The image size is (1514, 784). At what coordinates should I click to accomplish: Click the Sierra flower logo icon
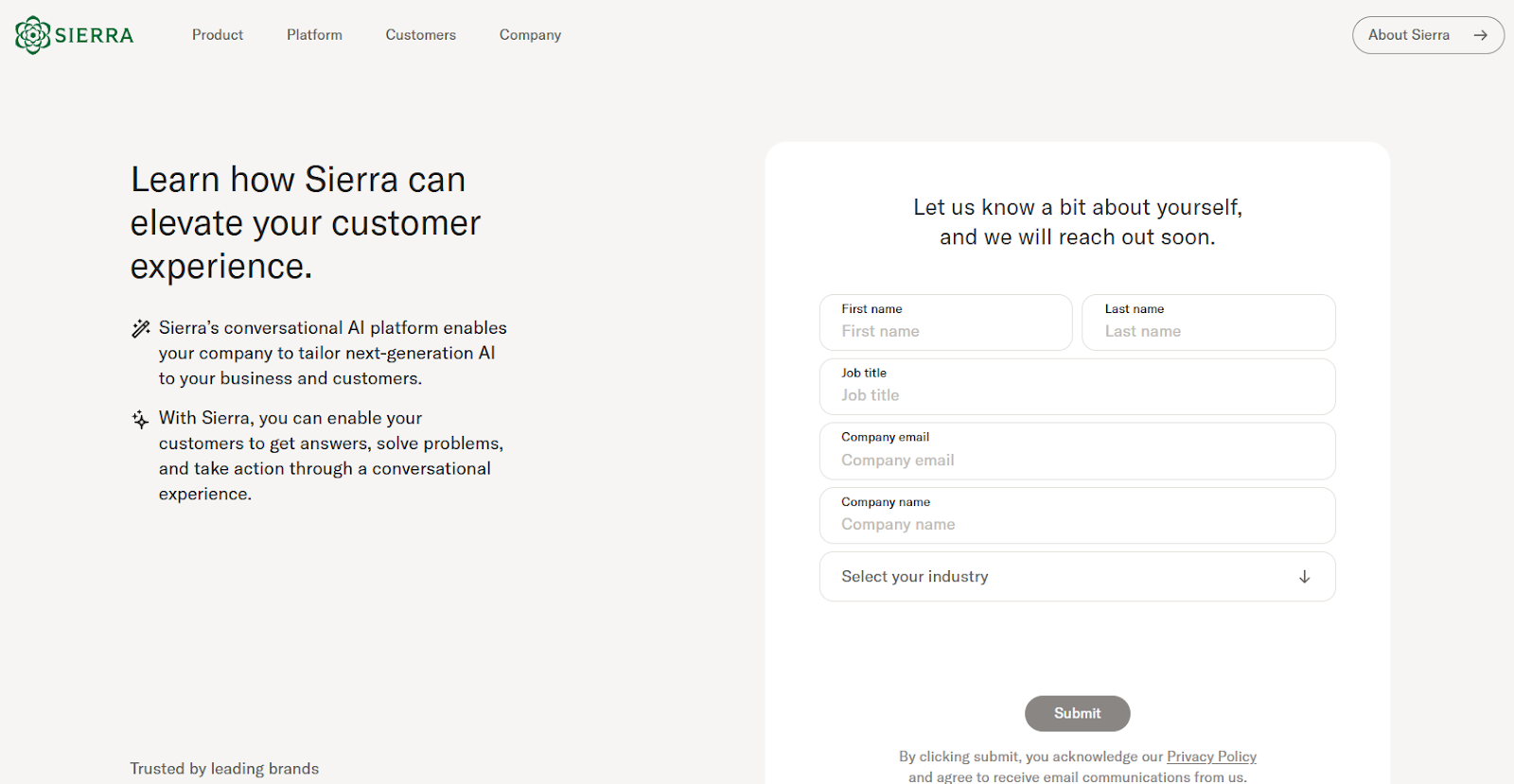(32, 35)
